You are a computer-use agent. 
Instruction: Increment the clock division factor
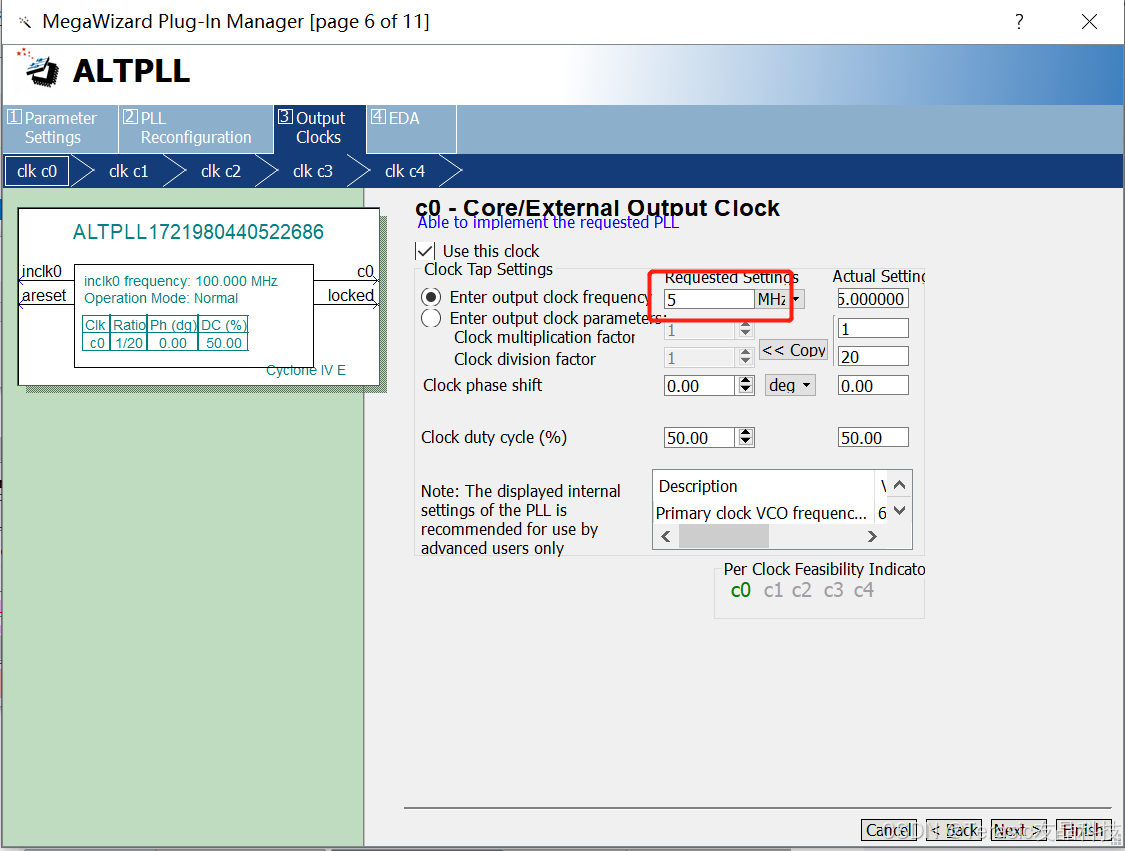[x=745, y=352]
